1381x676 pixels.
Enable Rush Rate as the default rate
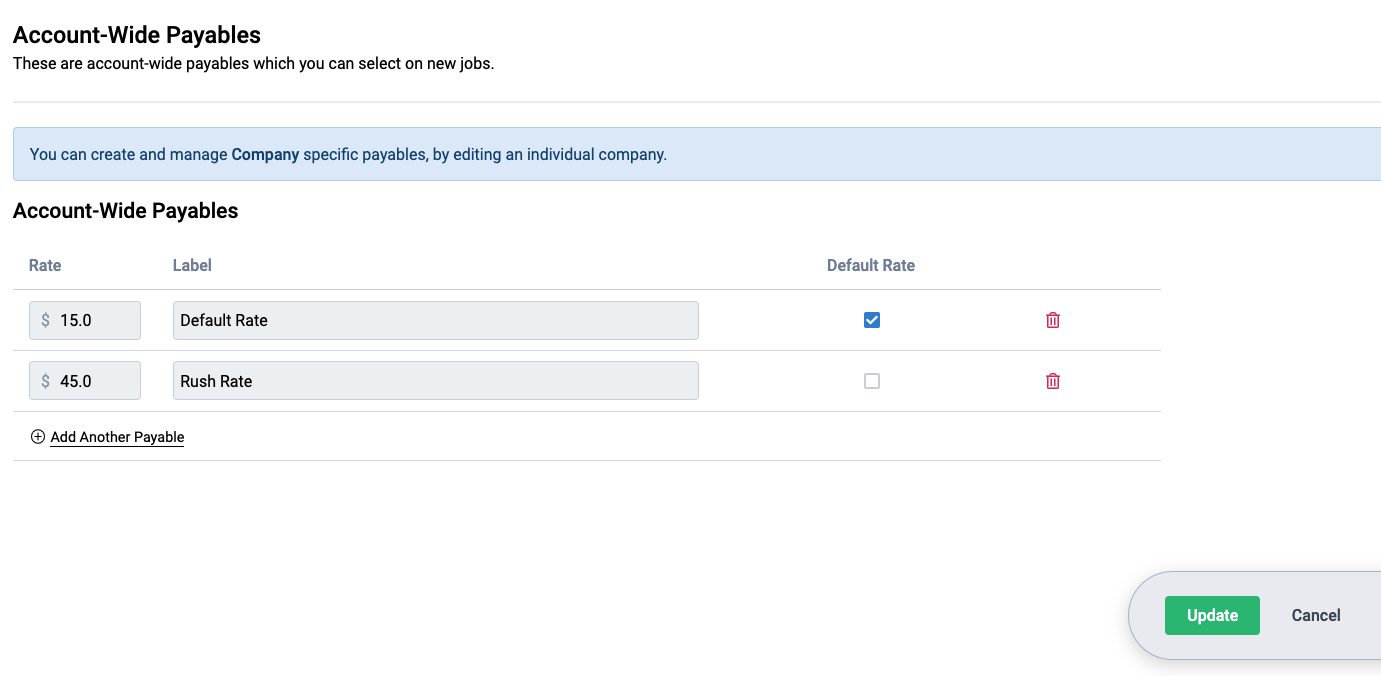871,380
